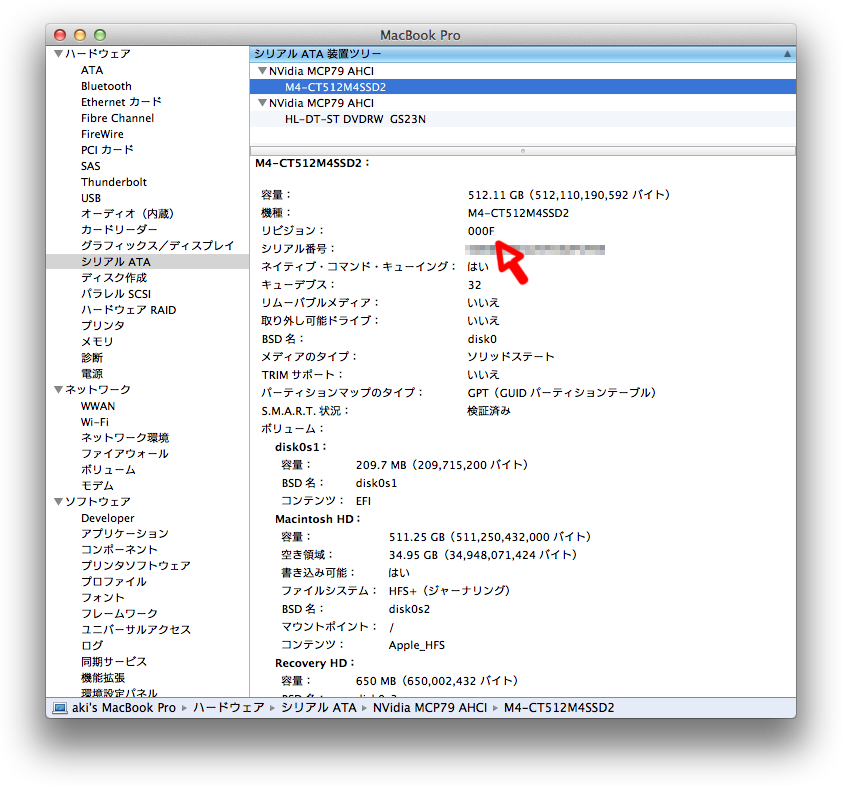The width and height of the screenshot is (842, 786).
Task: Open ユニバーサルアクセス in the sidebar
Action: tap(136, 629)
